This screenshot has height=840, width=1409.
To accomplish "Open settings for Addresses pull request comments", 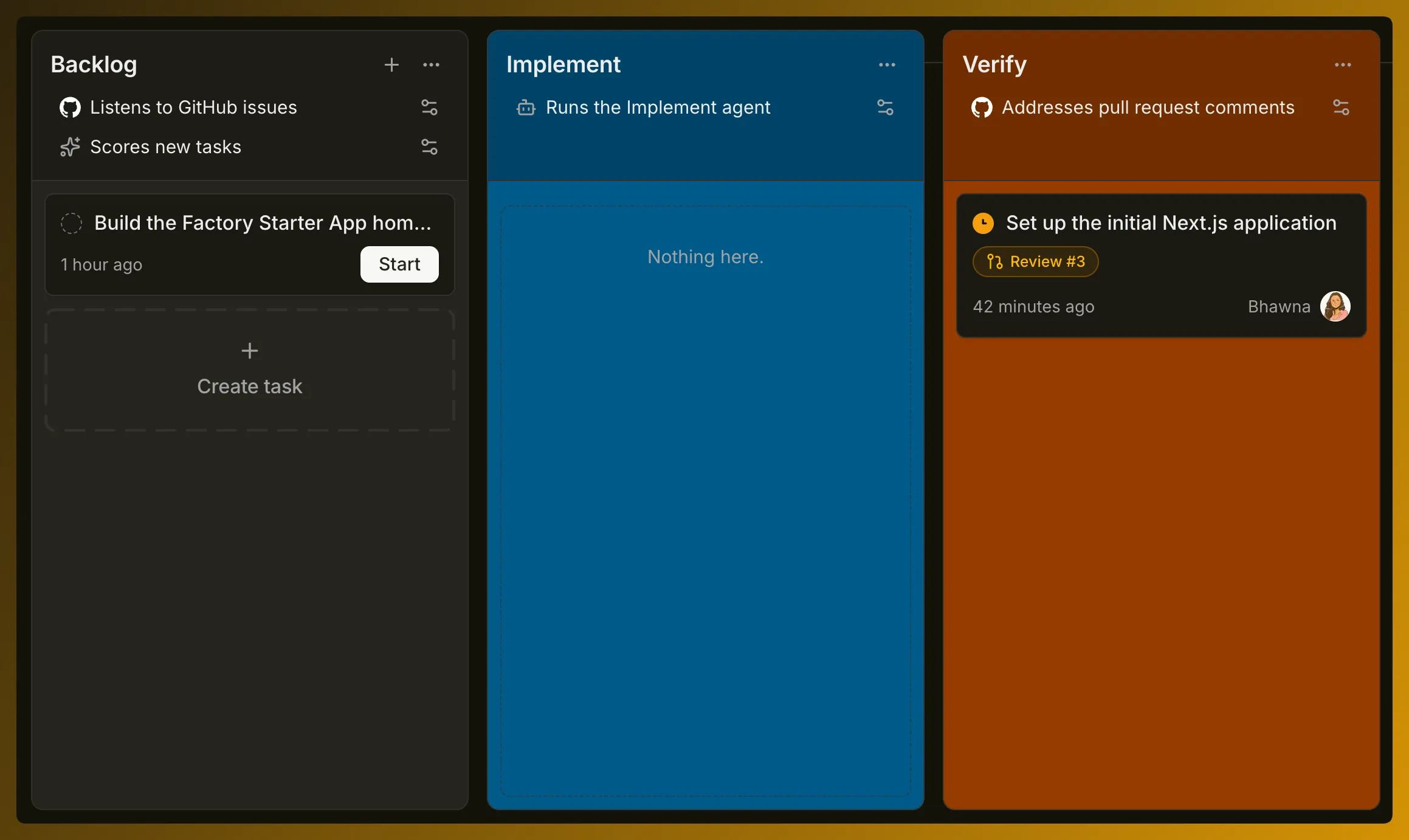I will pos(1341,108).
